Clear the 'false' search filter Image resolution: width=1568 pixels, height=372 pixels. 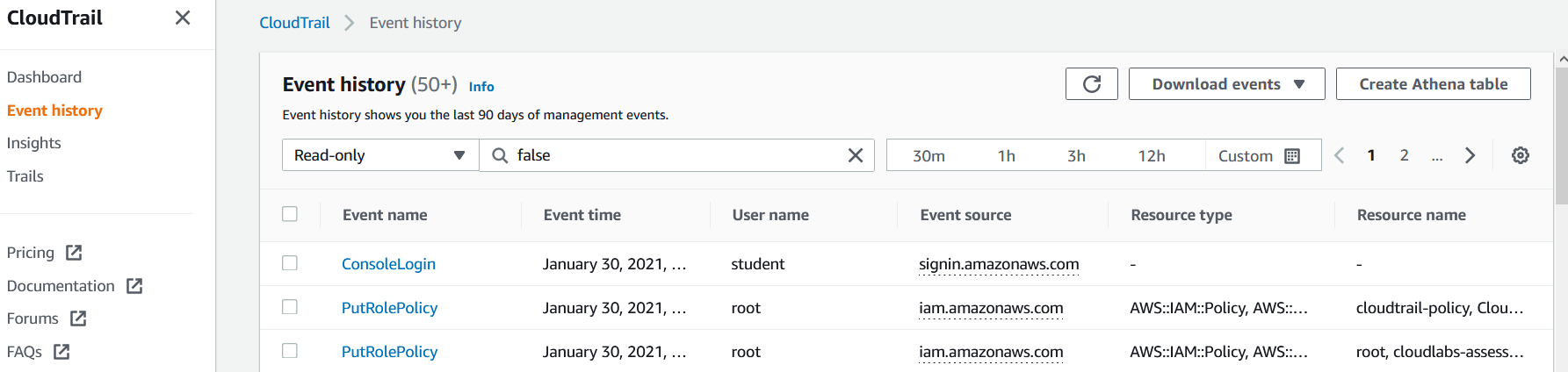coord(855,155)
